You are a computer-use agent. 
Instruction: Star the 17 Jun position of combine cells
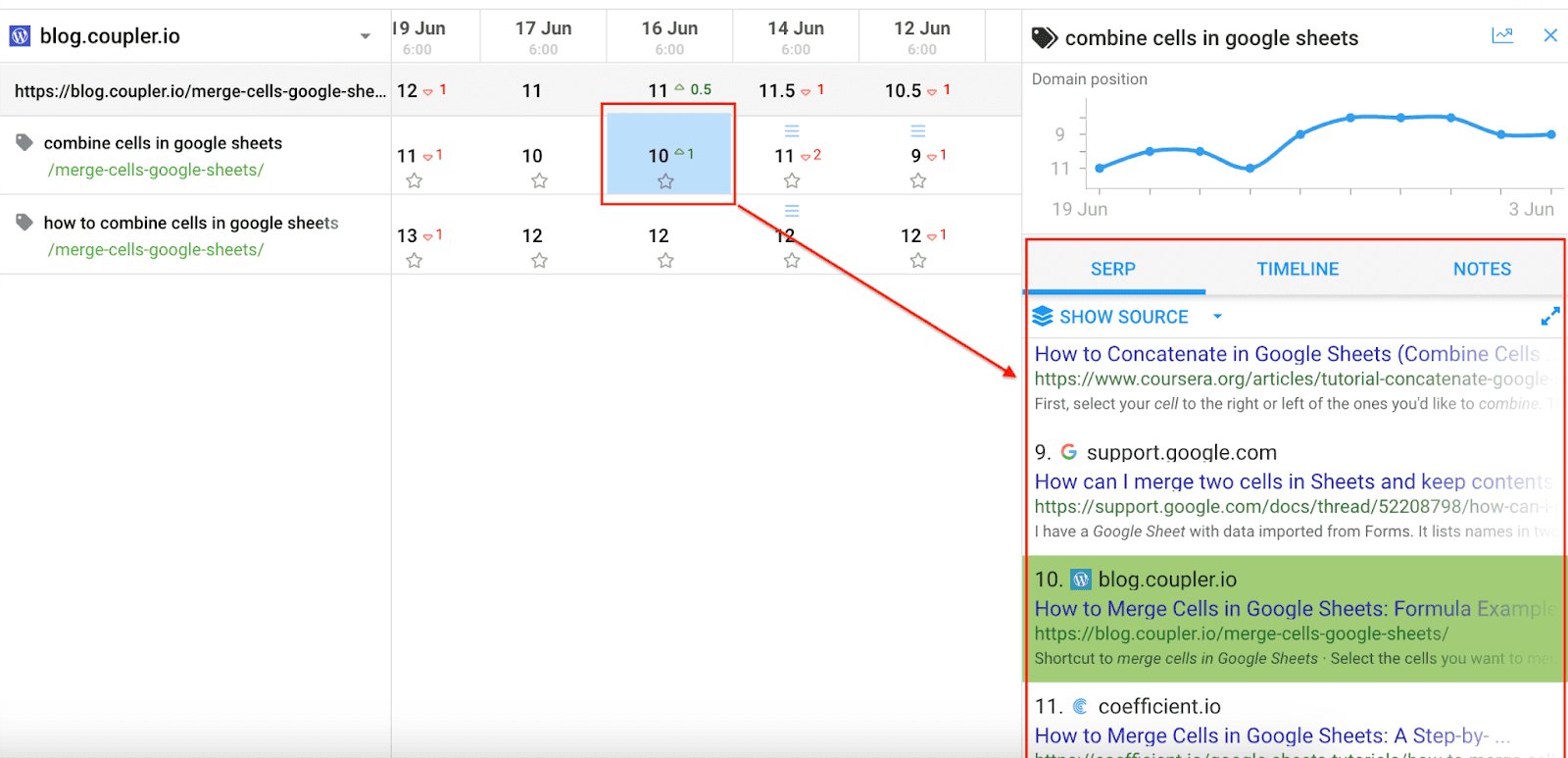(x=539, y=180)
